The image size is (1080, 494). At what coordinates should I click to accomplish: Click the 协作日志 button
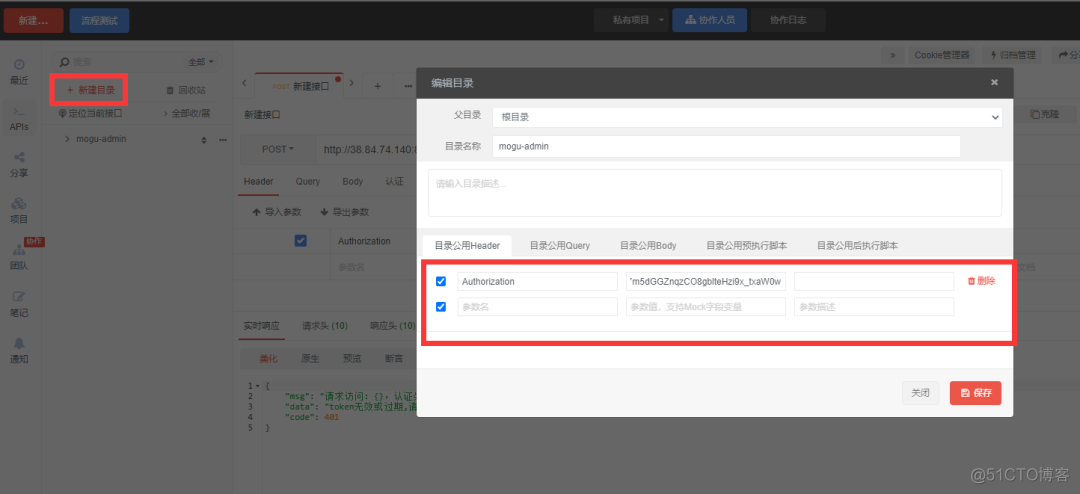(788, 20)
